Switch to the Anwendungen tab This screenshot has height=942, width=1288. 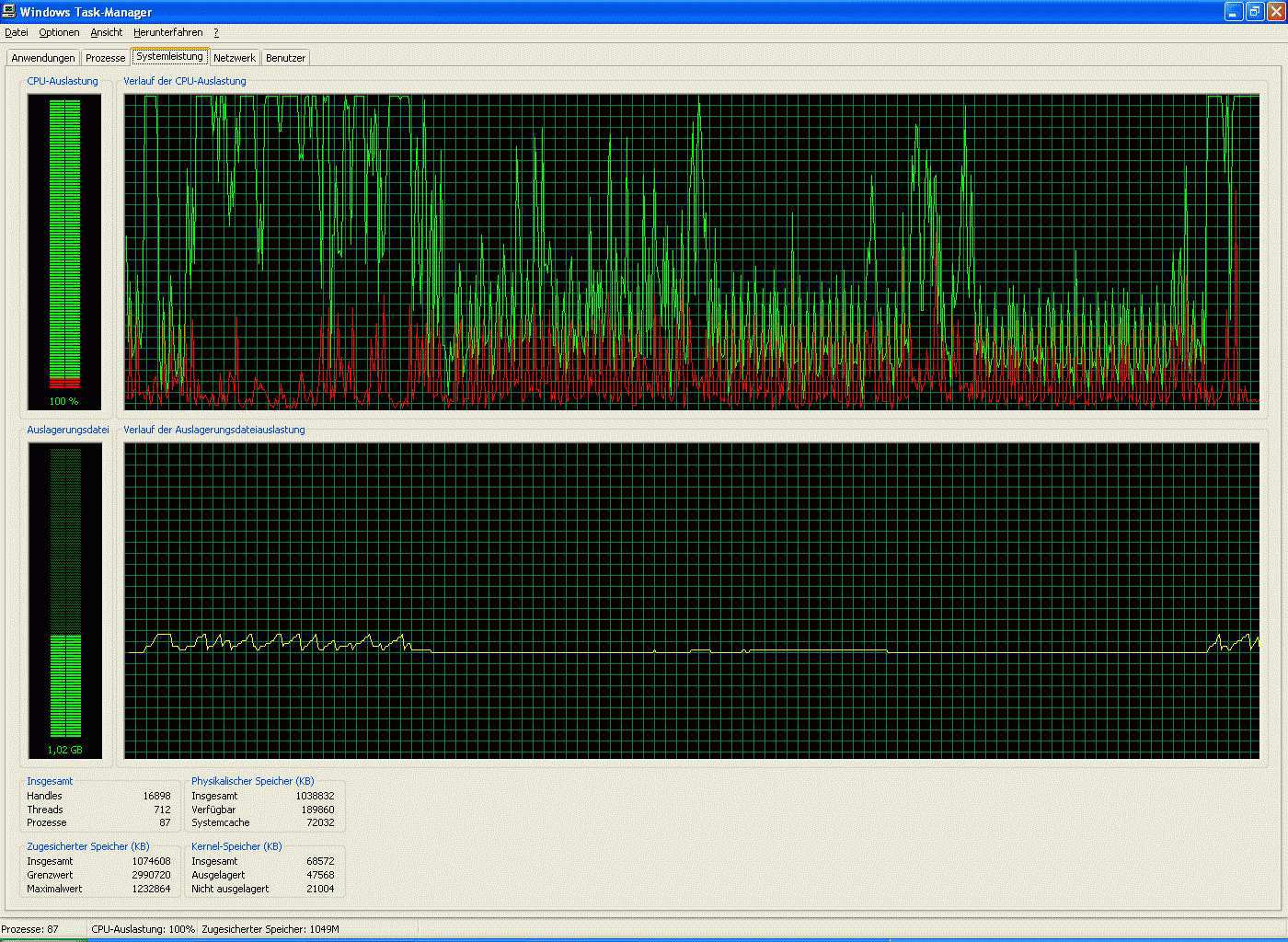pyautogui.click(x=43, y=58)
